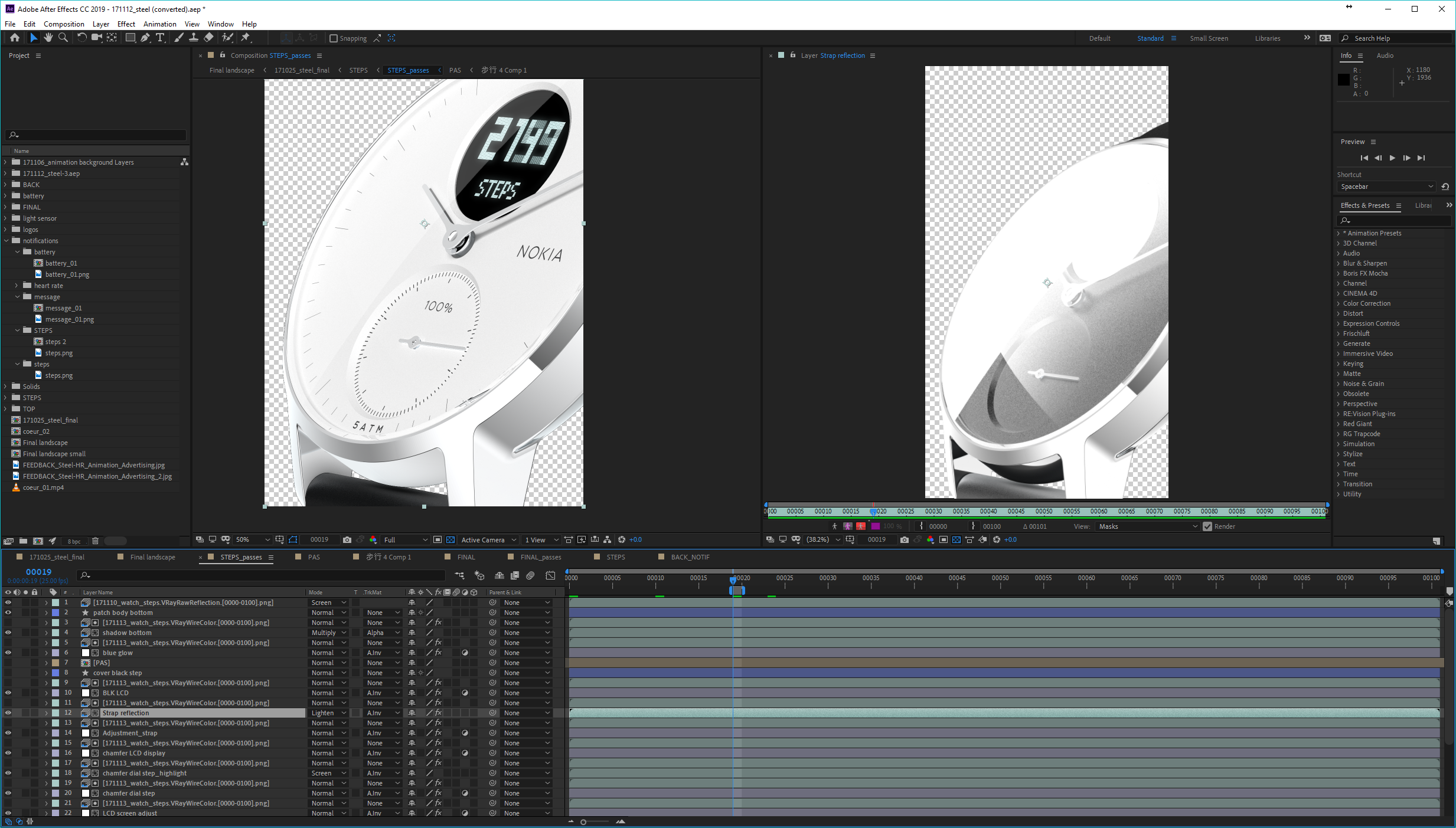Switch to the FINAL_passes timeline tab
The height and width of the screenshot is (828, 1456).
540,557
